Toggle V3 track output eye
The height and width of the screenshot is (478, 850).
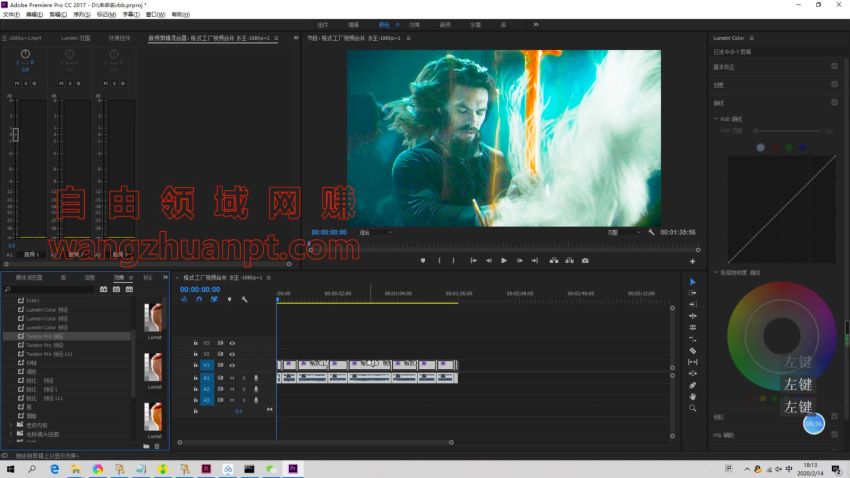pyautogui.click(x=232, y=343)
